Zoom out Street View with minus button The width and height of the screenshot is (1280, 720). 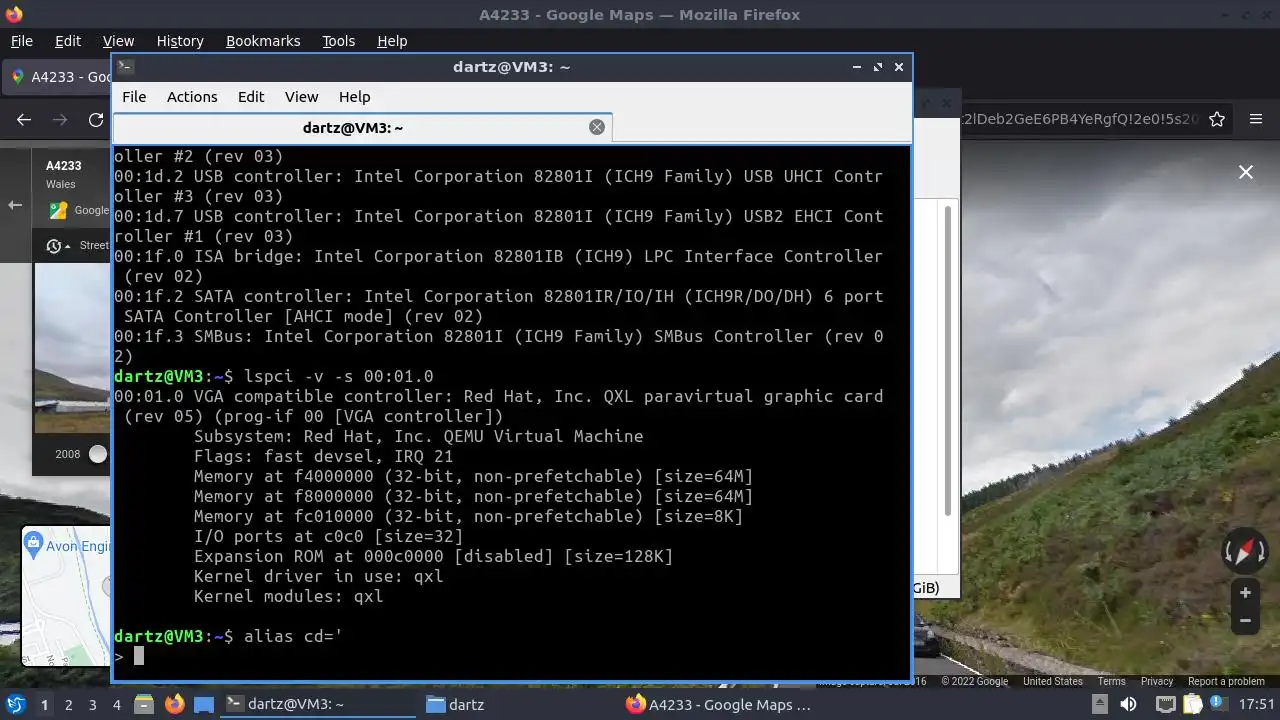point(1245,620)
